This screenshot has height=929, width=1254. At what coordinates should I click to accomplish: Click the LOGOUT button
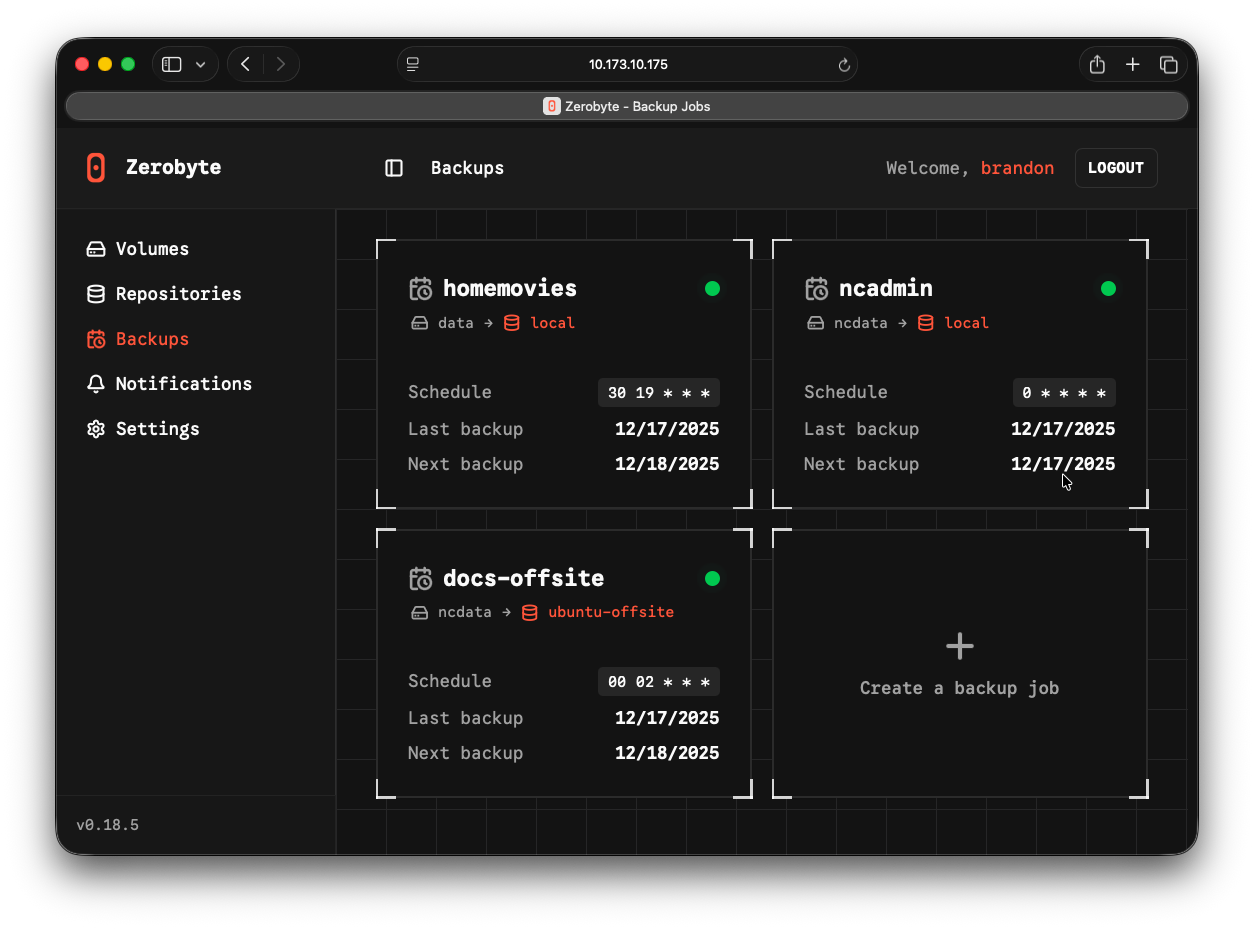click(x=1116, y=167)
